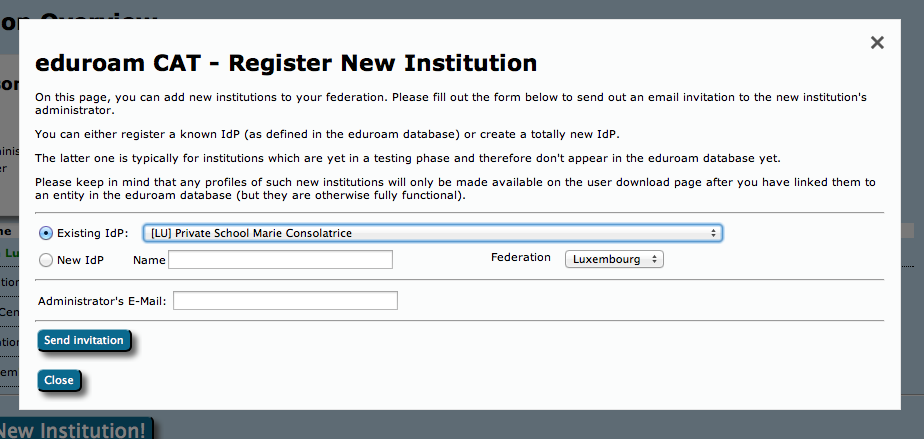Click the blue Close button
The image size is (924, 439).
click(x=59, y=380)
